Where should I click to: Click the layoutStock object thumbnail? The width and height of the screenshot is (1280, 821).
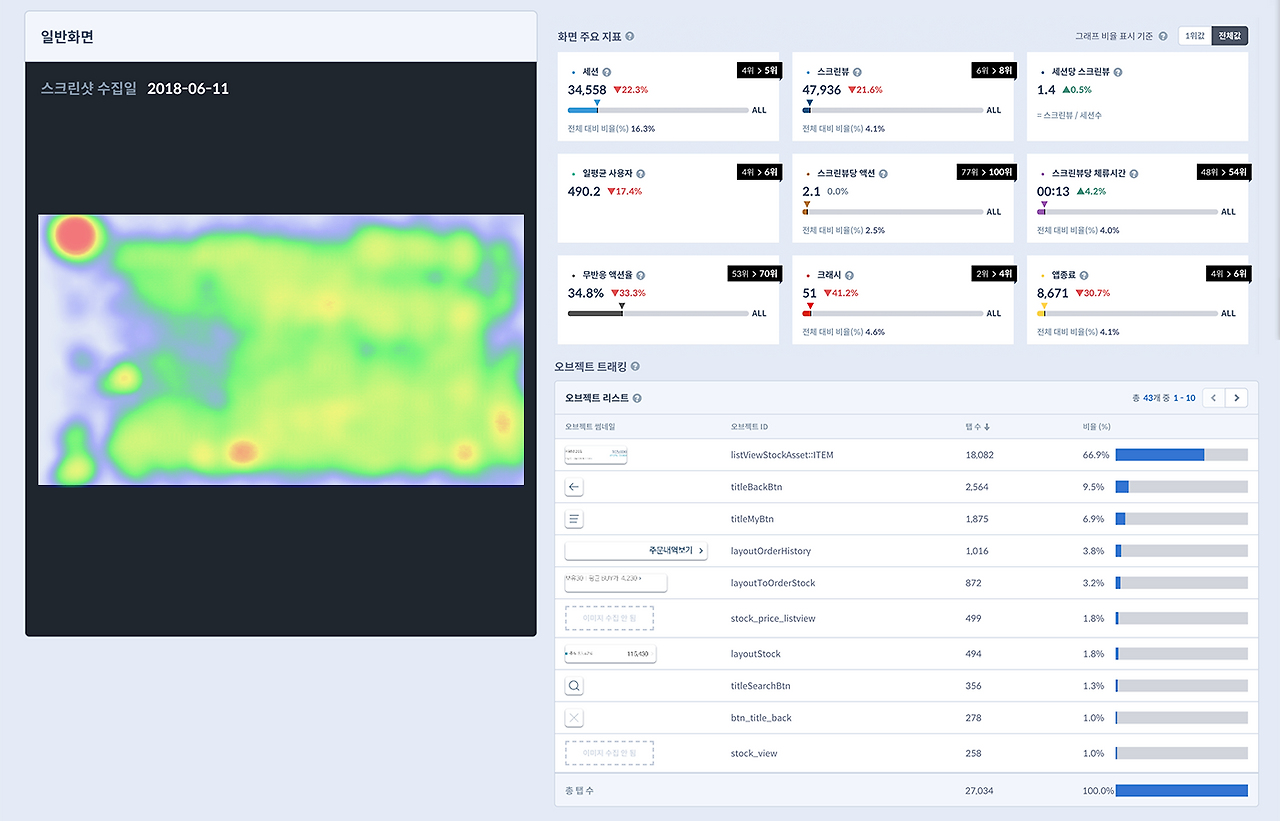(x=611, y=654)
